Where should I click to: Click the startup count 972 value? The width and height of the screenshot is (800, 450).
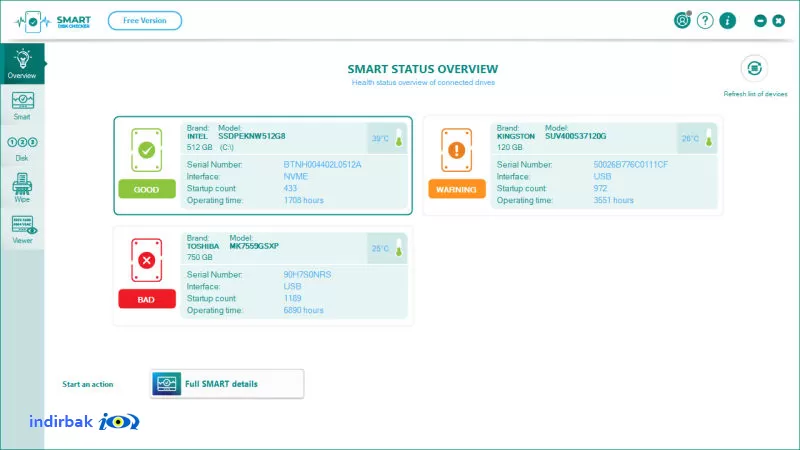point(600,188)
